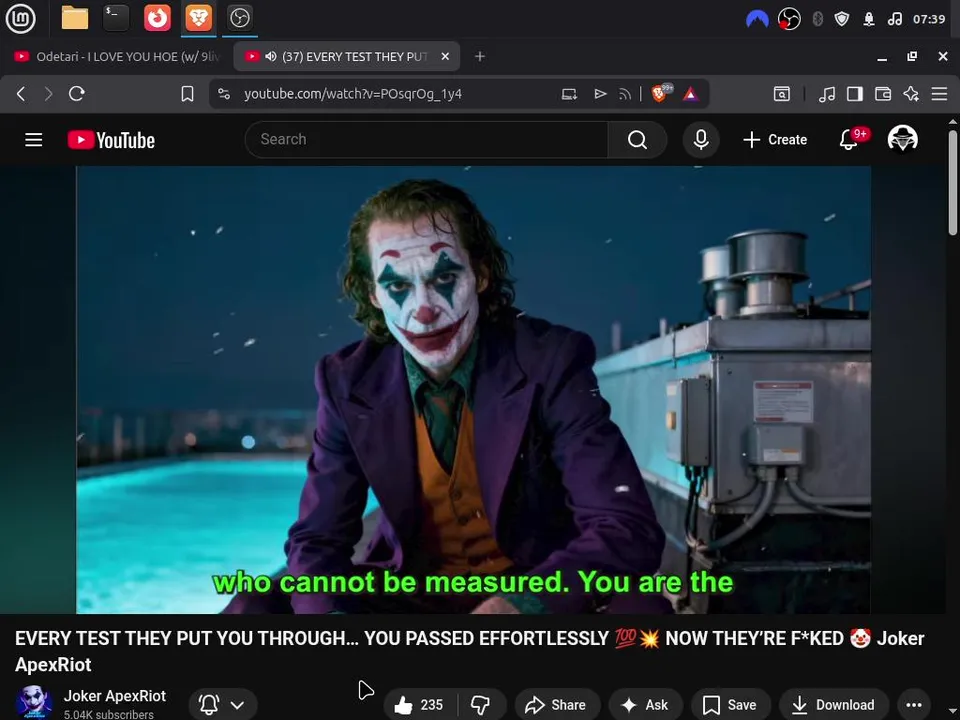The height and width of the screenshot is (720, 960).
Task: Open the page search toolbar icon
Action: tap(782, 94)
